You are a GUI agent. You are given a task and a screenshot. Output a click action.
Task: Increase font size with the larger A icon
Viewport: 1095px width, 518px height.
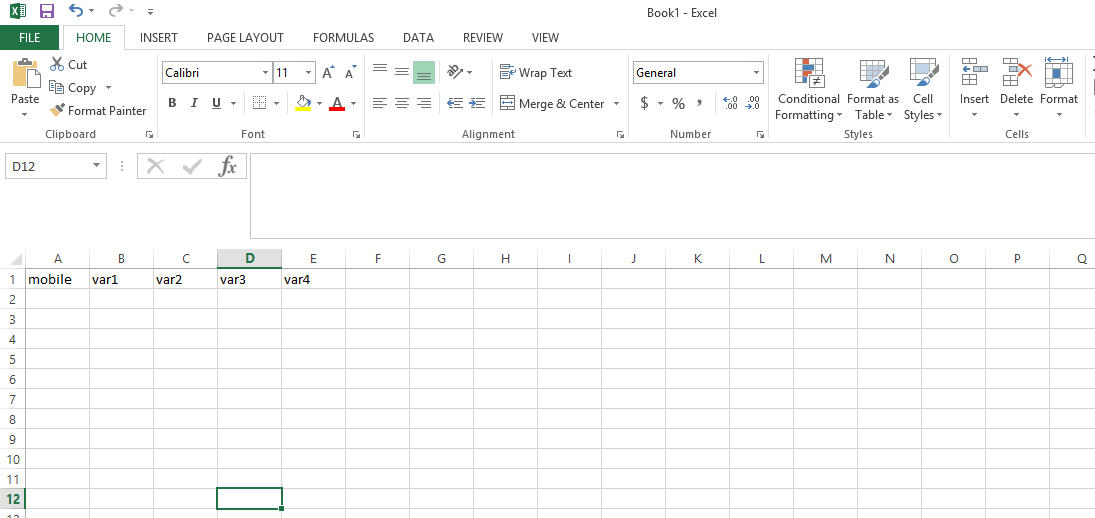tap(328, 73)
